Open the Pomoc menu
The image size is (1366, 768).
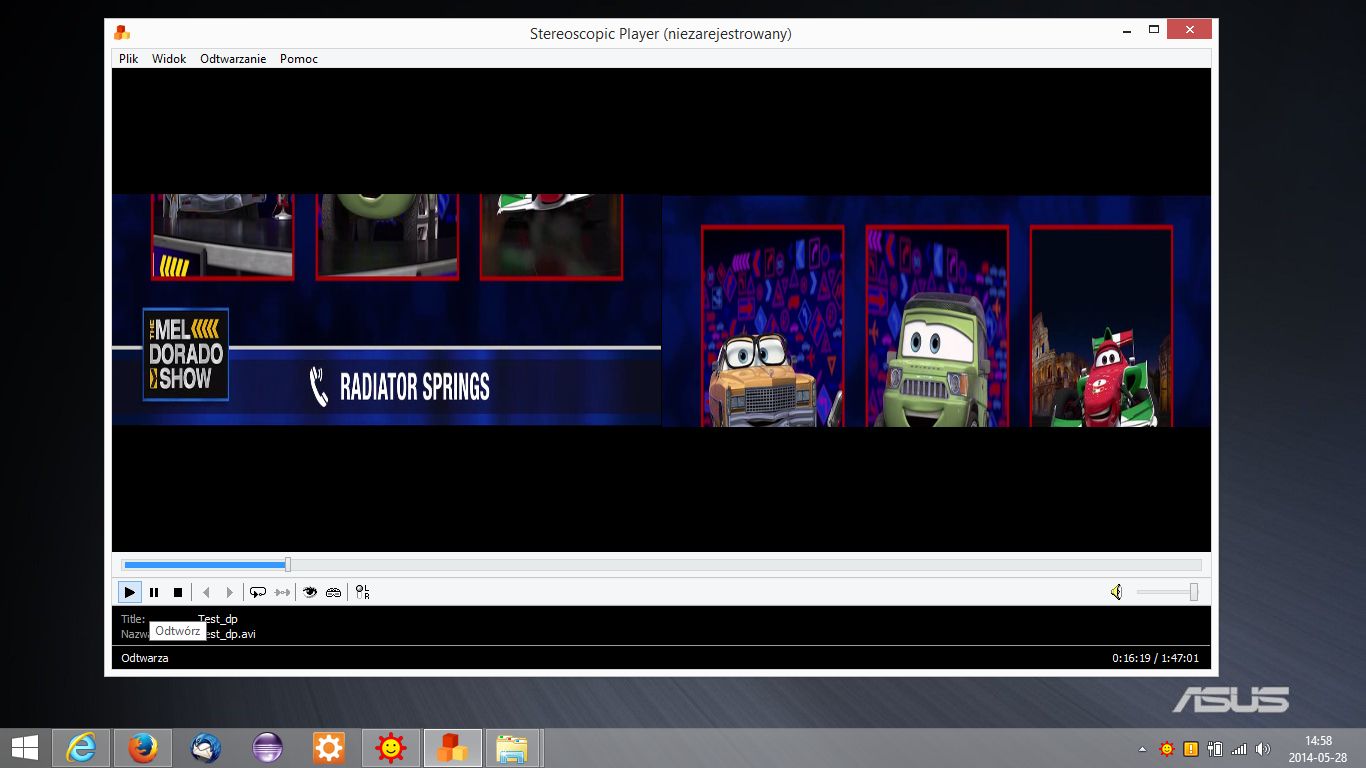pos(299,59)
